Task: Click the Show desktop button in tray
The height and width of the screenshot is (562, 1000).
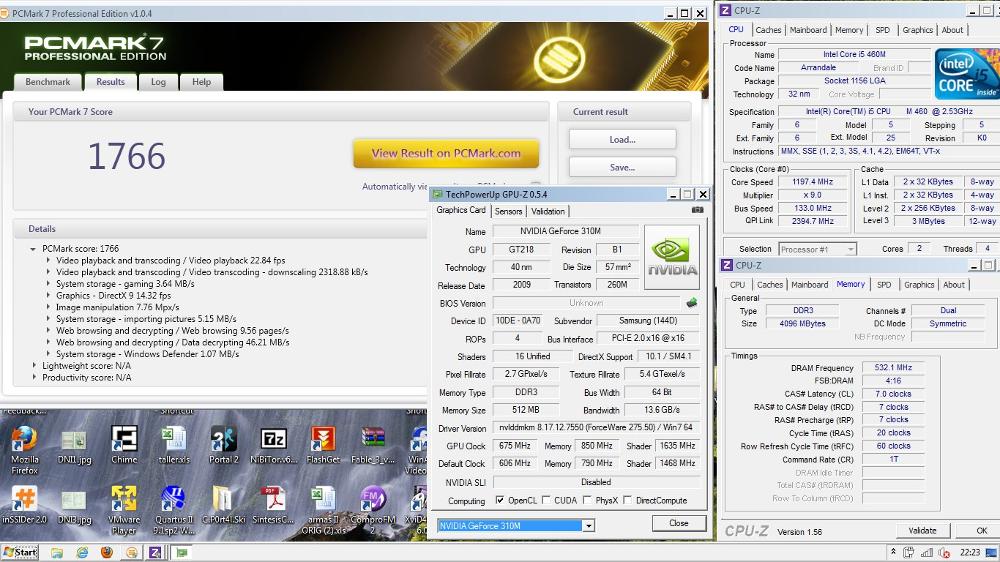Action: click(992, 552)
